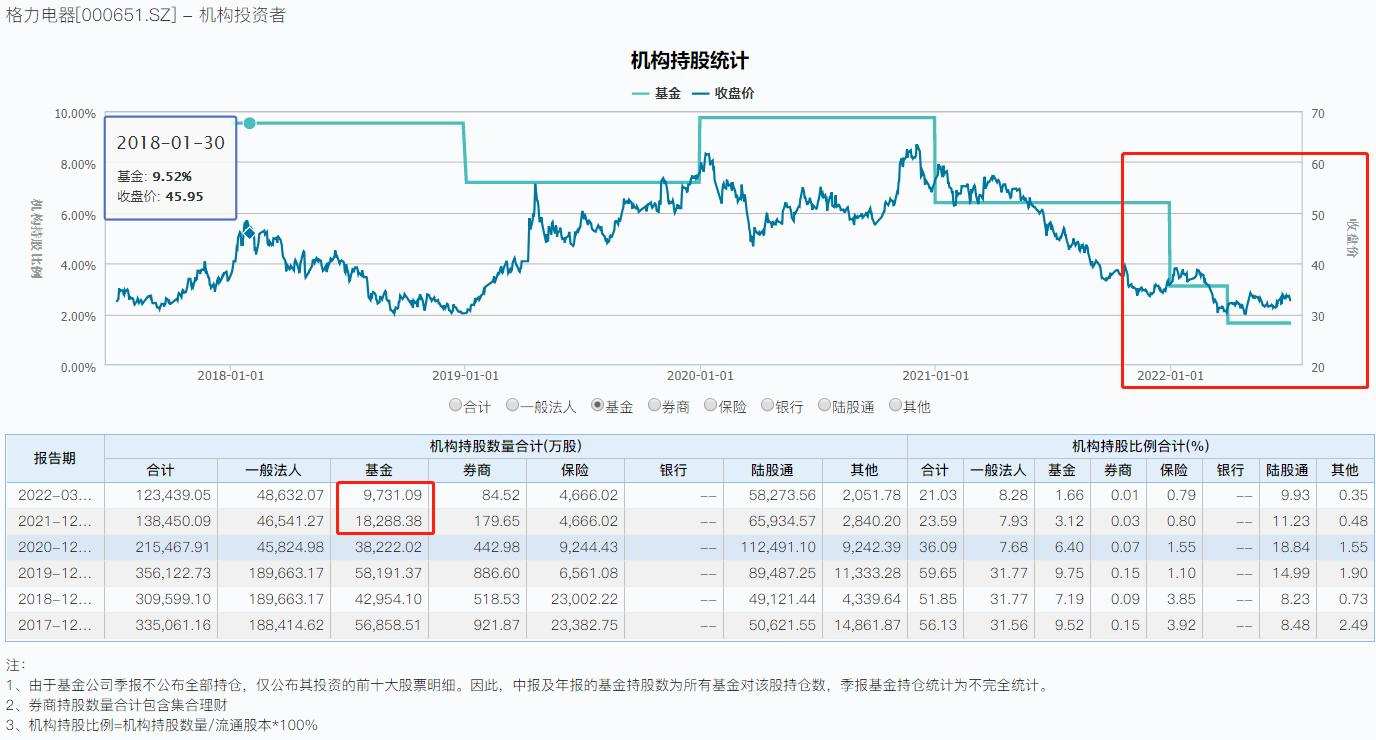Click the cell 58,273.56
This screenshot has width=1376, height=740.
[x=783, y=495]
